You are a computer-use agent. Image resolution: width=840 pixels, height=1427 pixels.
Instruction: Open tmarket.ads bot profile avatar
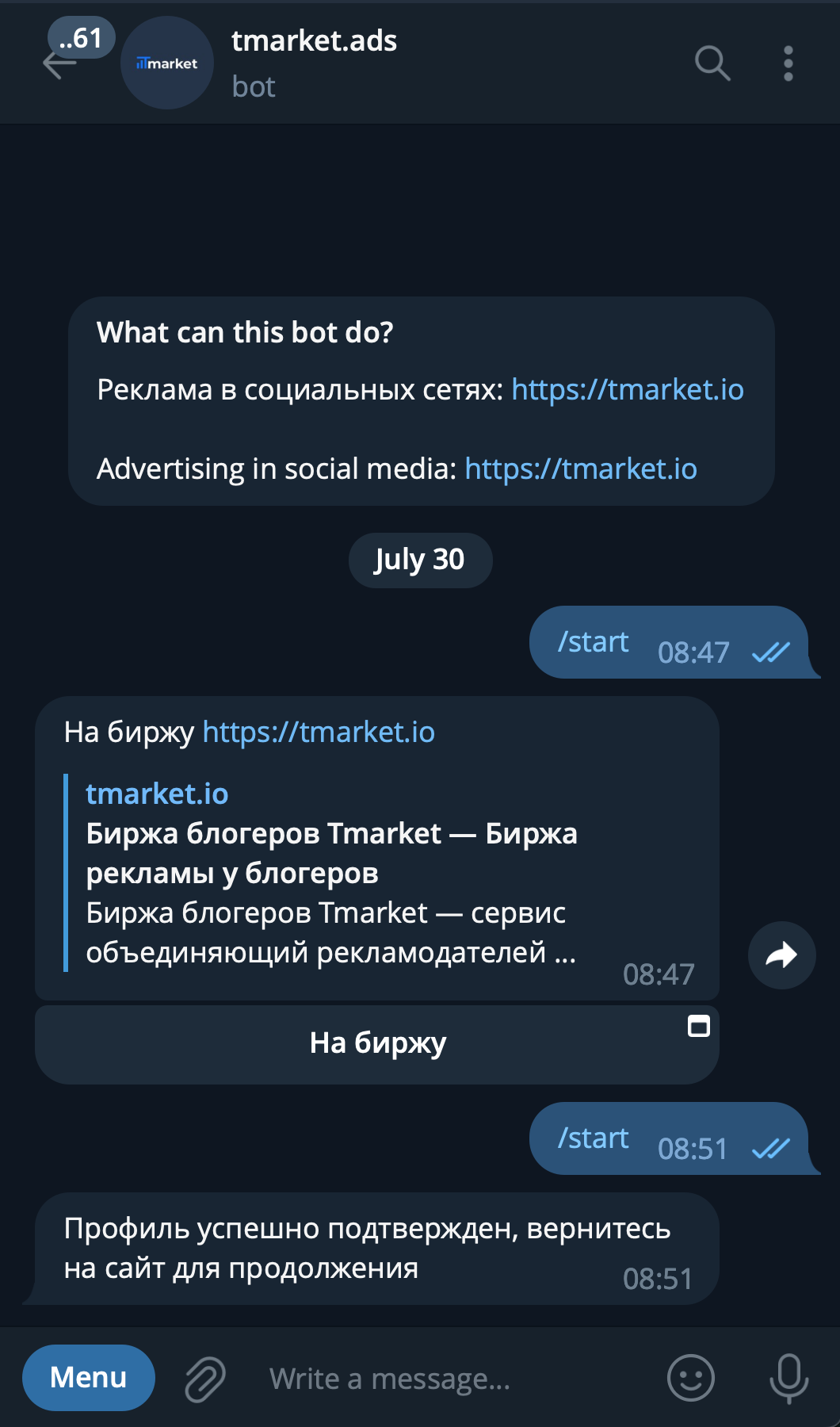(166, 63)
